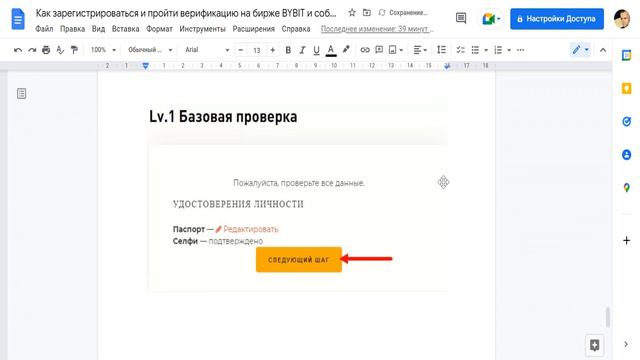Open the editing mode dropdown

[580, 50]
